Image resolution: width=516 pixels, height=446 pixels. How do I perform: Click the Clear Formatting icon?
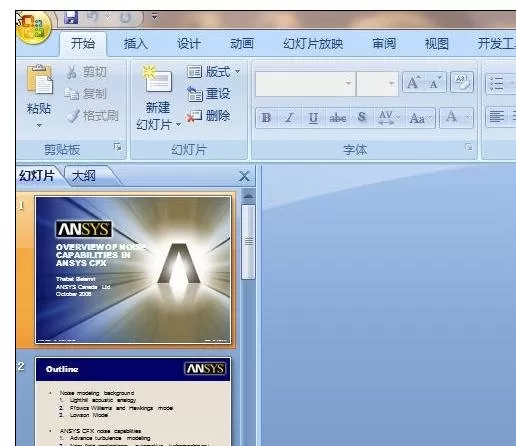pyautogui.click(x=462, y=82)
